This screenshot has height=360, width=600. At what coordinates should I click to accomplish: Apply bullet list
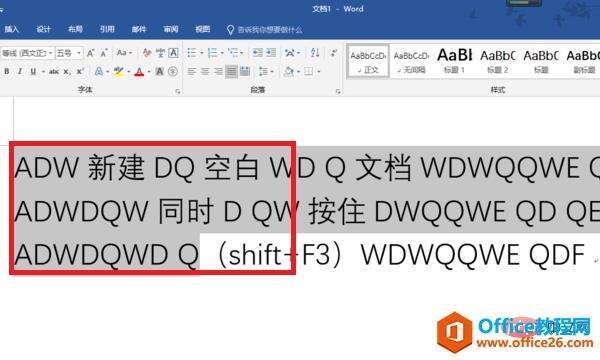(x=192, y=53)
